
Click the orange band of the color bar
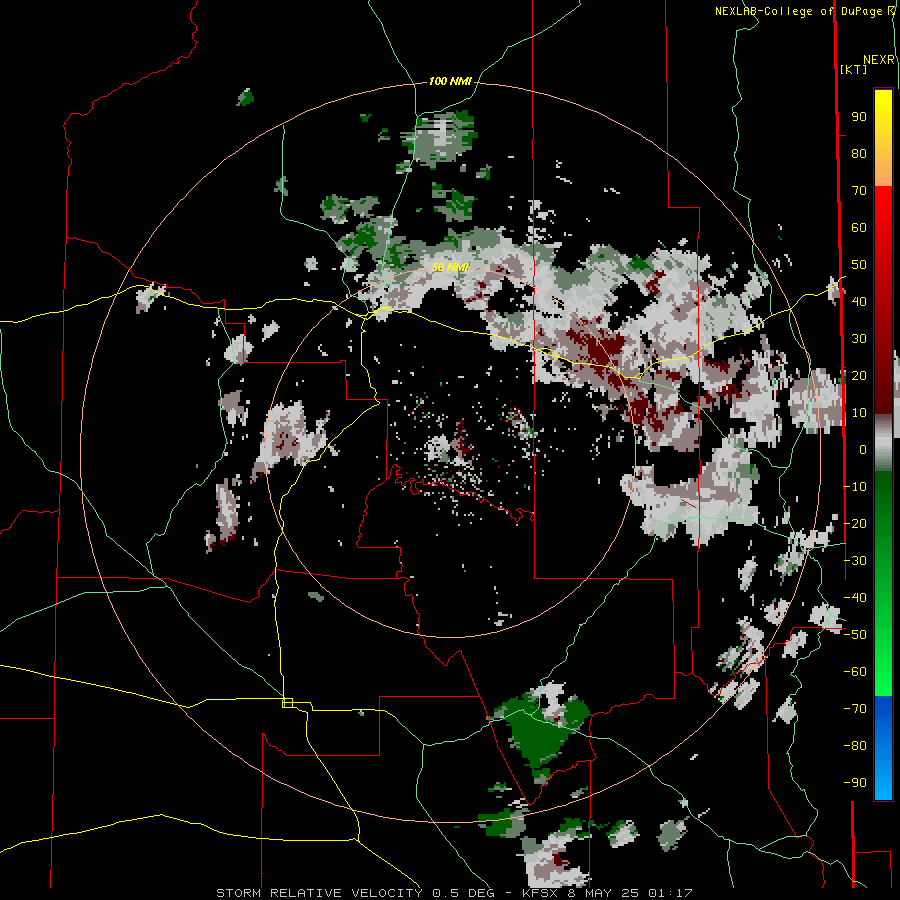click(x=883, y=169)
